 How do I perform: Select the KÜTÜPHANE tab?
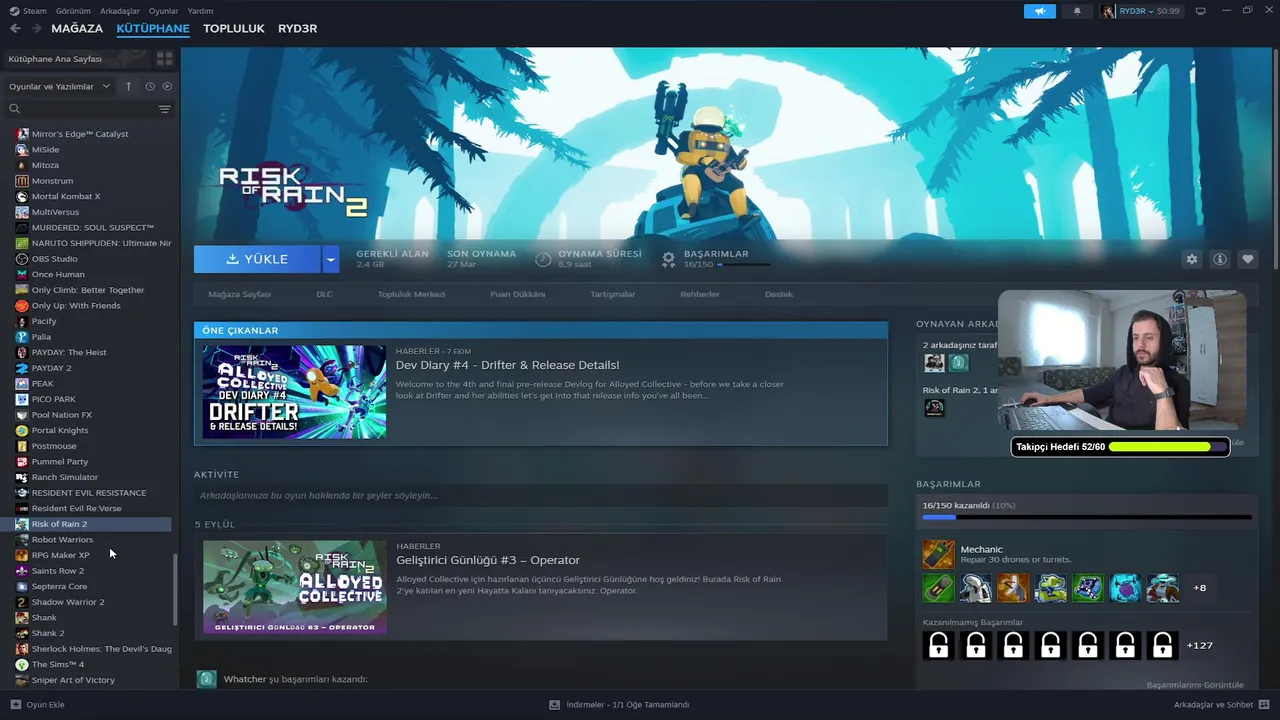tap(153, 28)
